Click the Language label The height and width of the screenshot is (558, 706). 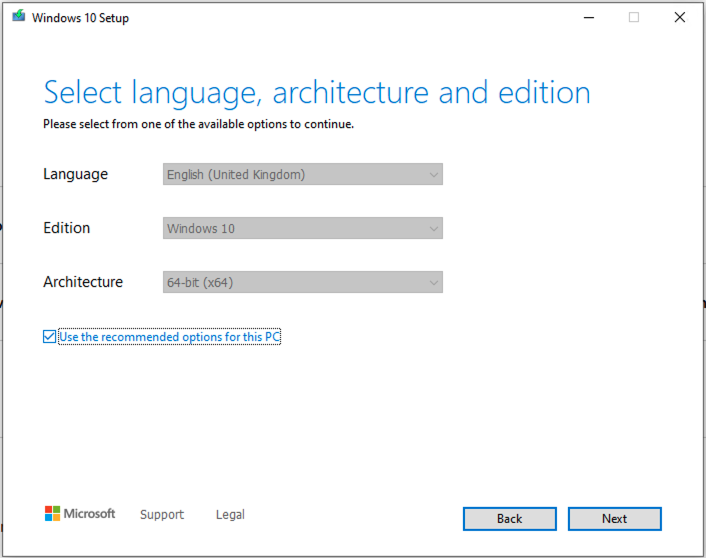click(x=76, y=174)
